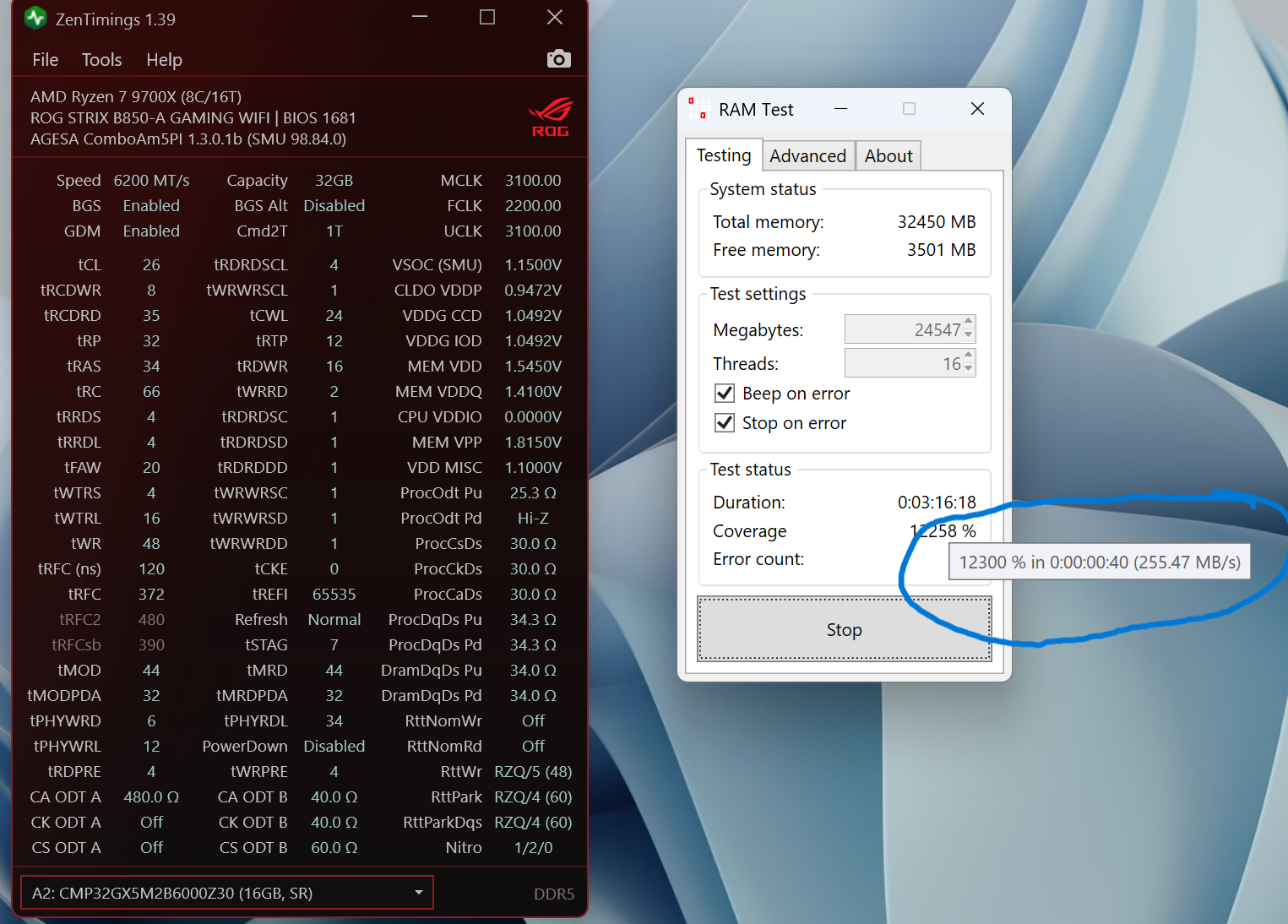
Task: Click the FCLK value 2200.00
Action: click(x=533, y=206)
